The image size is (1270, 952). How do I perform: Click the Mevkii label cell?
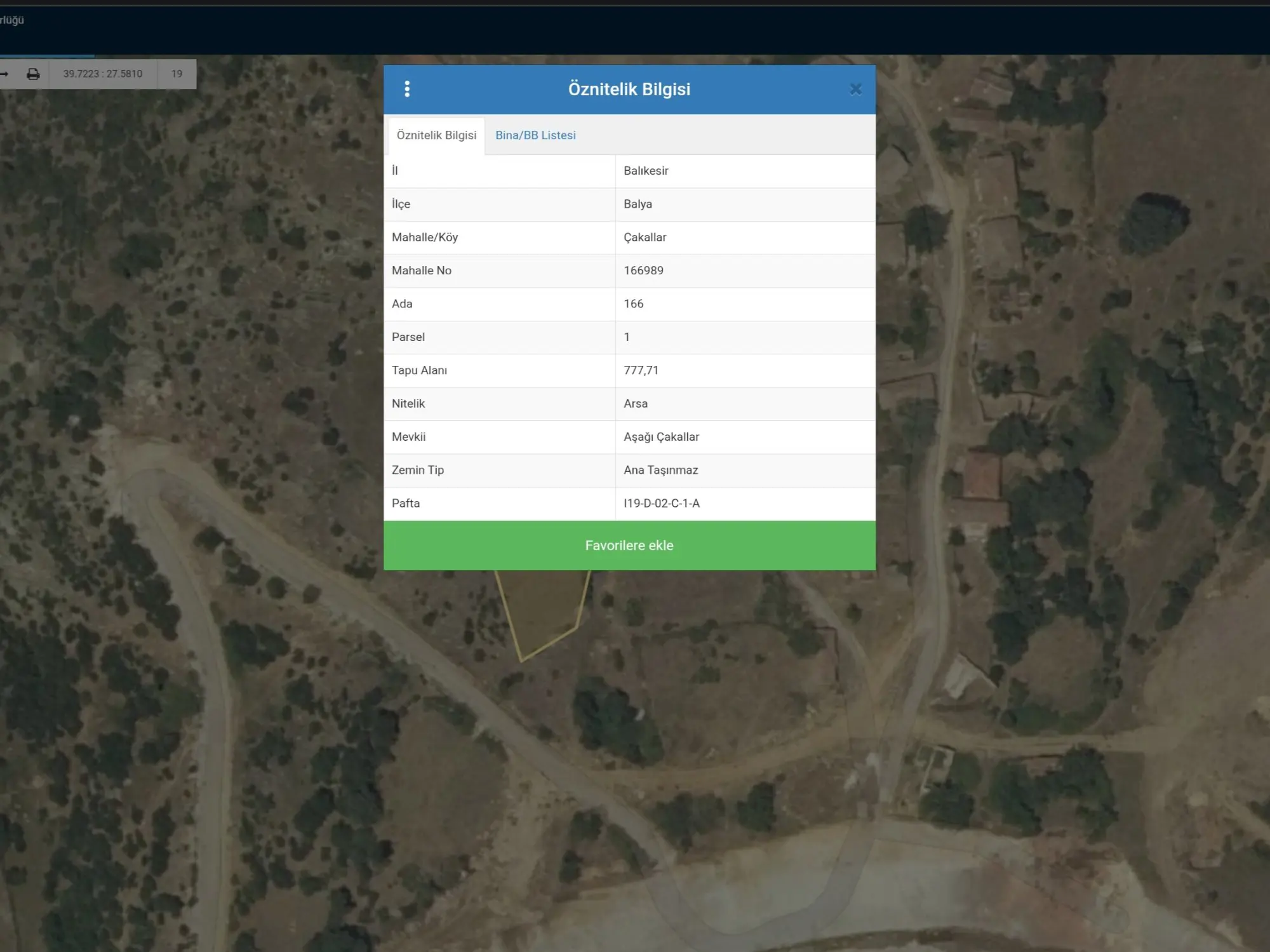coord(500,437)
